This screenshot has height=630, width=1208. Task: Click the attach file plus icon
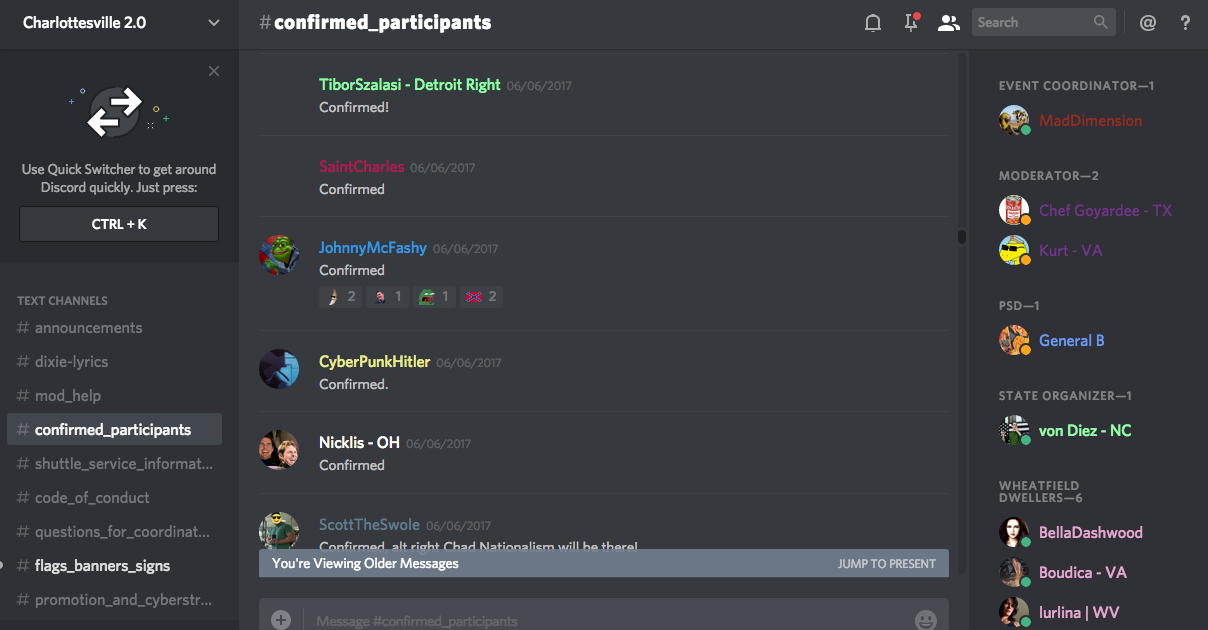point(281,620)
